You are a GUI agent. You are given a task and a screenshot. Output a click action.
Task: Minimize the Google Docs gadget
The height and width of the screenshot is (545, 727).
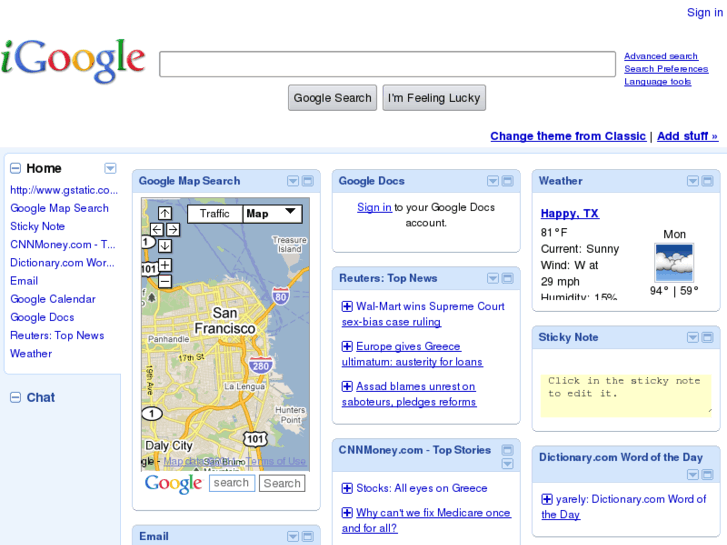coord(508,181)
